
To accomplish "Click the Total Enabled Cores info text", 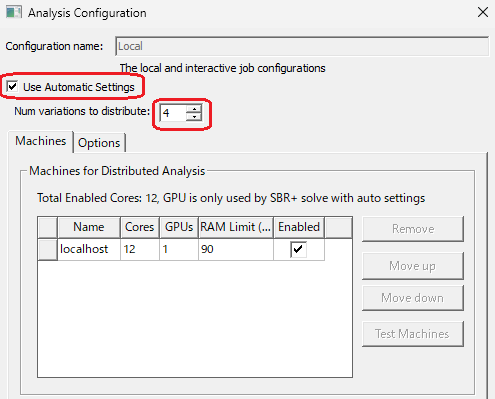I will coord(231,198).
